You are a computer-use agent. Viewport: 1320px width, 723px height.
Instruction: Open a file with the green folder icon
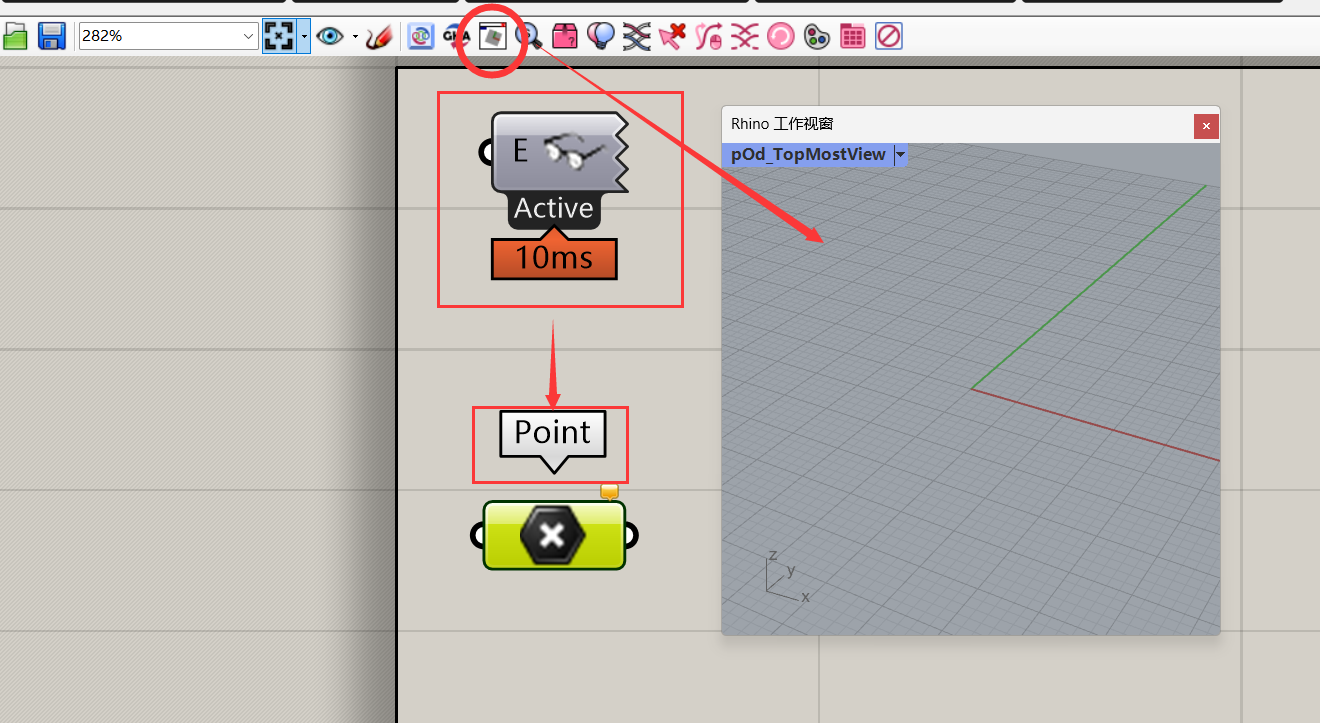[15, 37]
